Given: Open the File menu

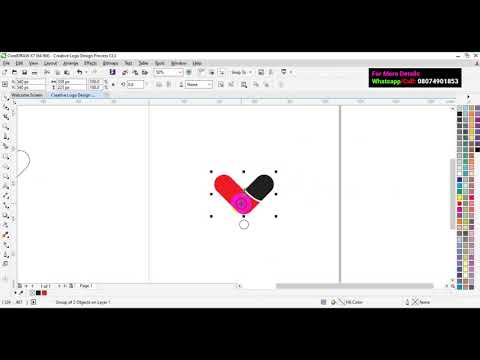Looking at the screenshot, I should (6, 63).
